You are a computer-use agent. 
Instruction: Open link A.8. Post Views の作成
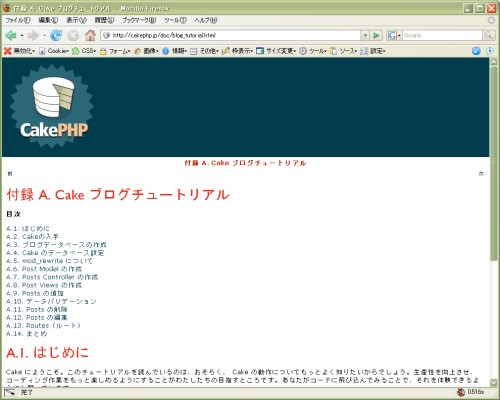(x=44, y=285)
